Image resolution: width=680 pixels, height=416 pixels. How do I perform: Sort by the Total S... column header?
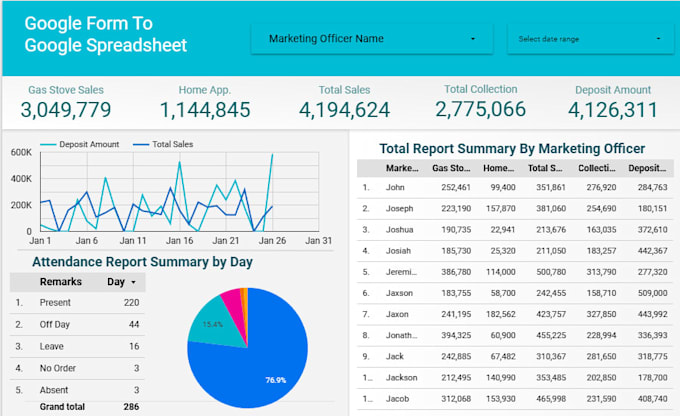pyautogui.click(x=545, y=168)
